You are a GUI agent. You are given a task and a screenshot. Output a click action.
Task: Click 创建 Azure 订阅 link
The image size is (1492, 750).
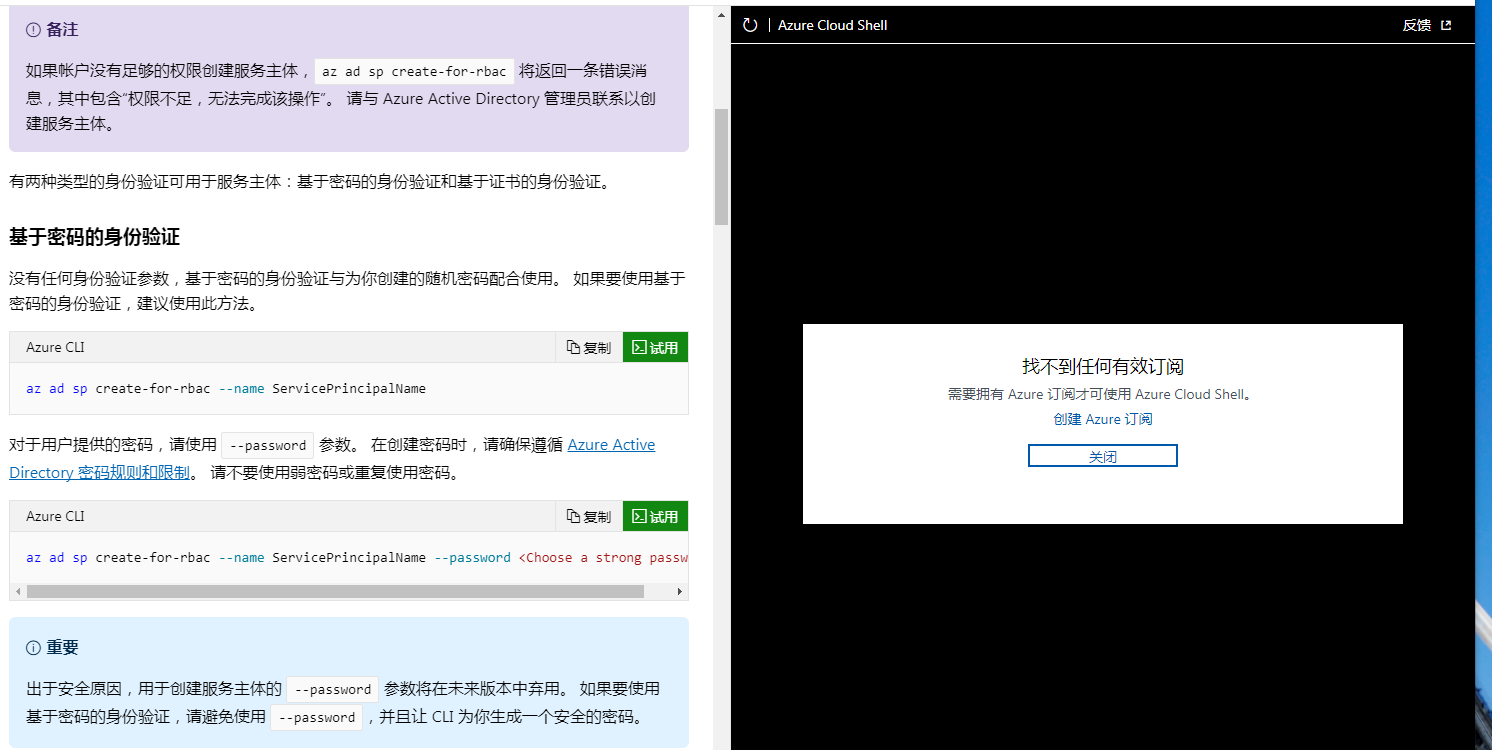[x=1102, y=419]
